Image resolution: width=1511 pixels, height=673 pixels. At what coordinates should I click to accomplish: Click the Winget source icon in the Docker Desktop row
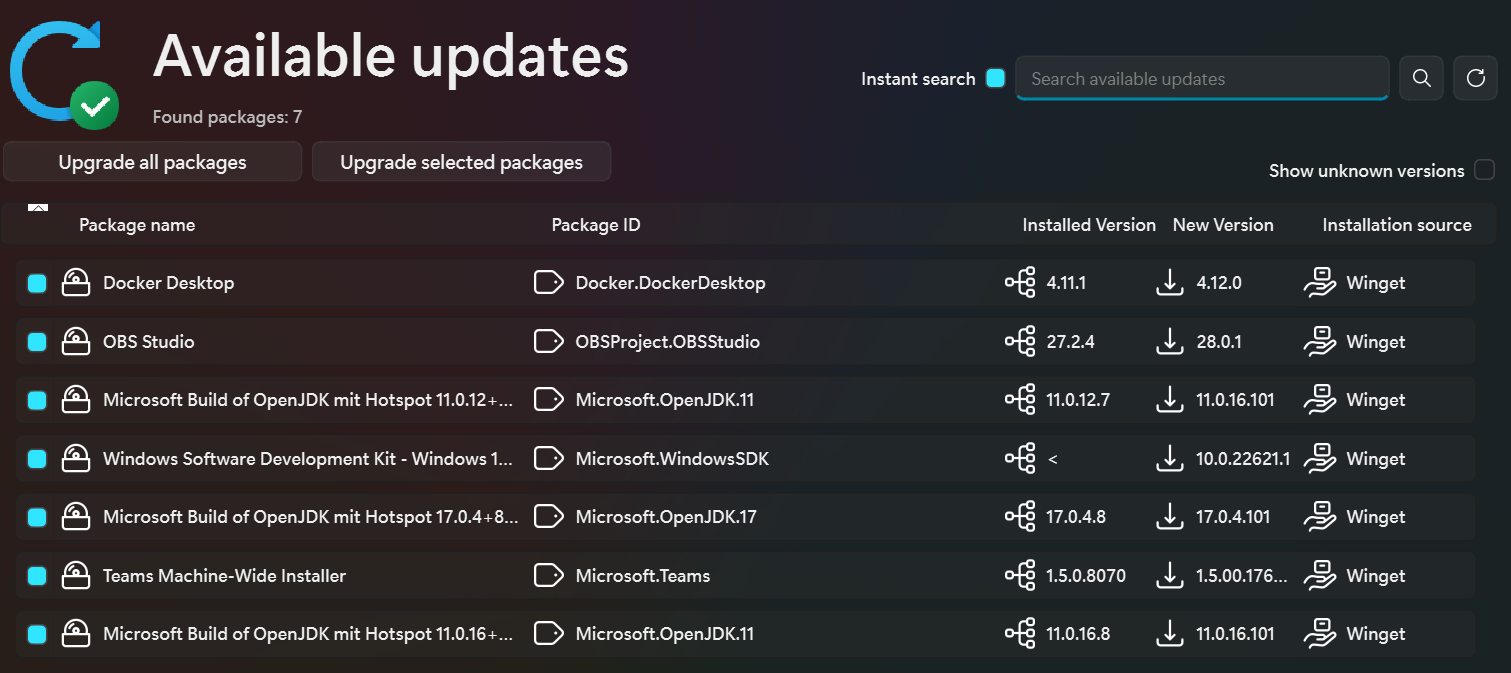tap(1320, 283)
